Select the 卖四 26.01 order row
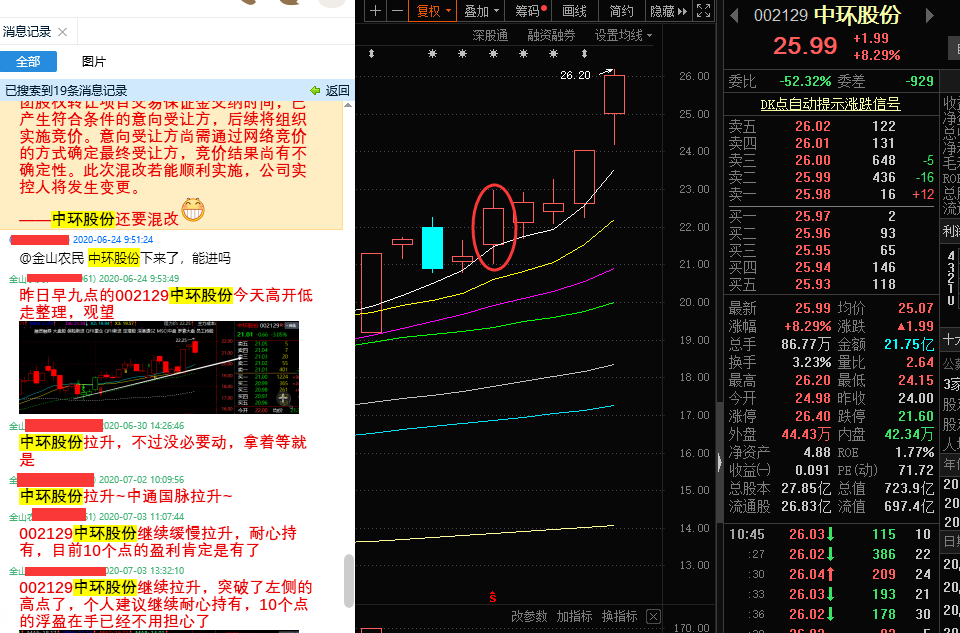Image resolution: width=960 pixels, height=633 pixels. (x=830, y=143)
